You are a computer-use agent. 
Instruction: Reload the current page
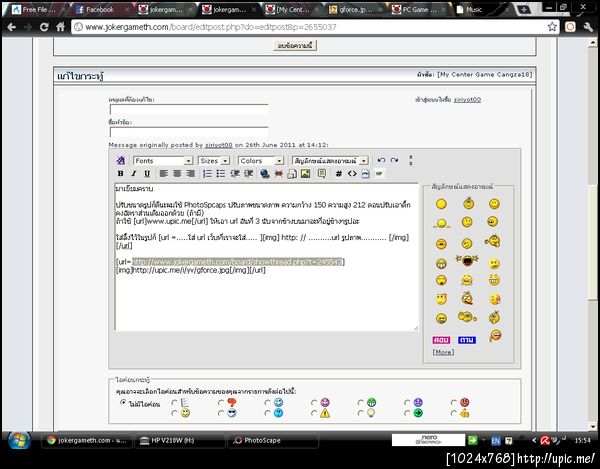tap(44, 27)
